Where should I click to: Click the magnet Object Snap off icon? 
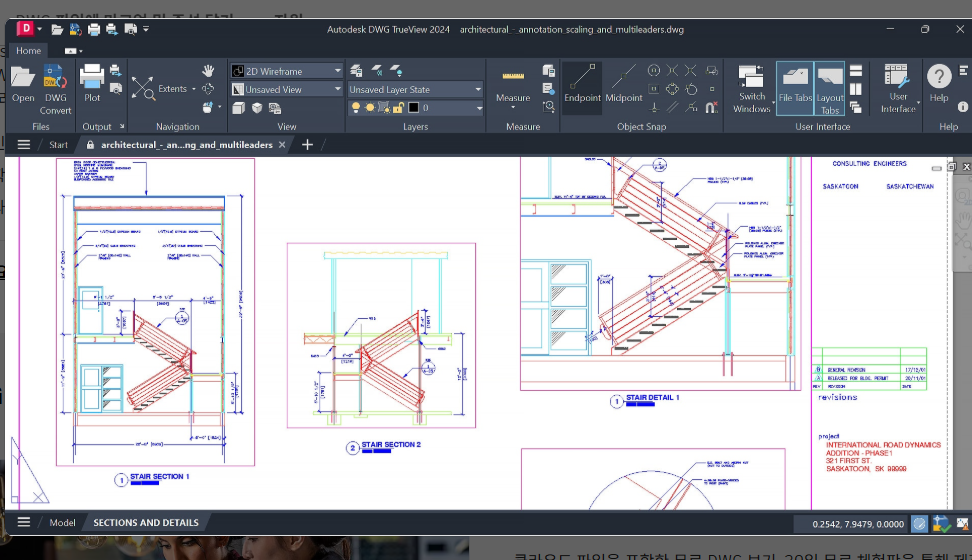coord(712,107)
